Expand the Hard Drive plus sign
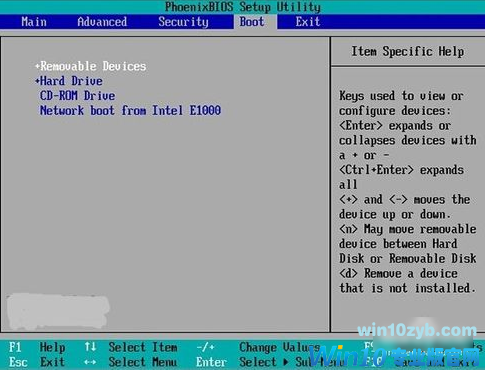The height and width of the screenshot is (370, 485). tap(37, 81)
